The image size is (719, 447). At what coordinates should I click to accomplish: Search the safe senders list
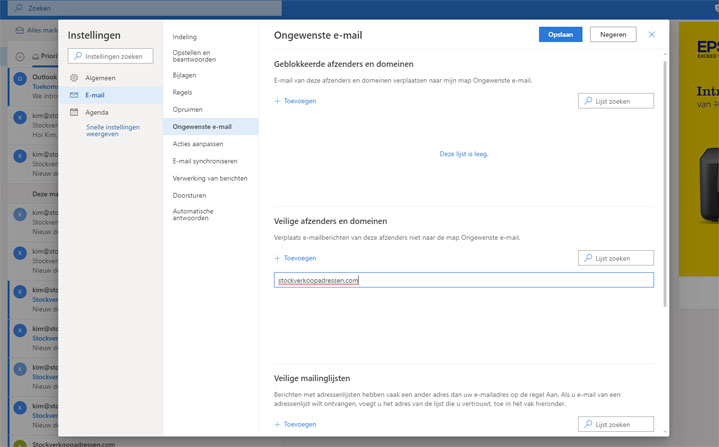pos(616,258)
